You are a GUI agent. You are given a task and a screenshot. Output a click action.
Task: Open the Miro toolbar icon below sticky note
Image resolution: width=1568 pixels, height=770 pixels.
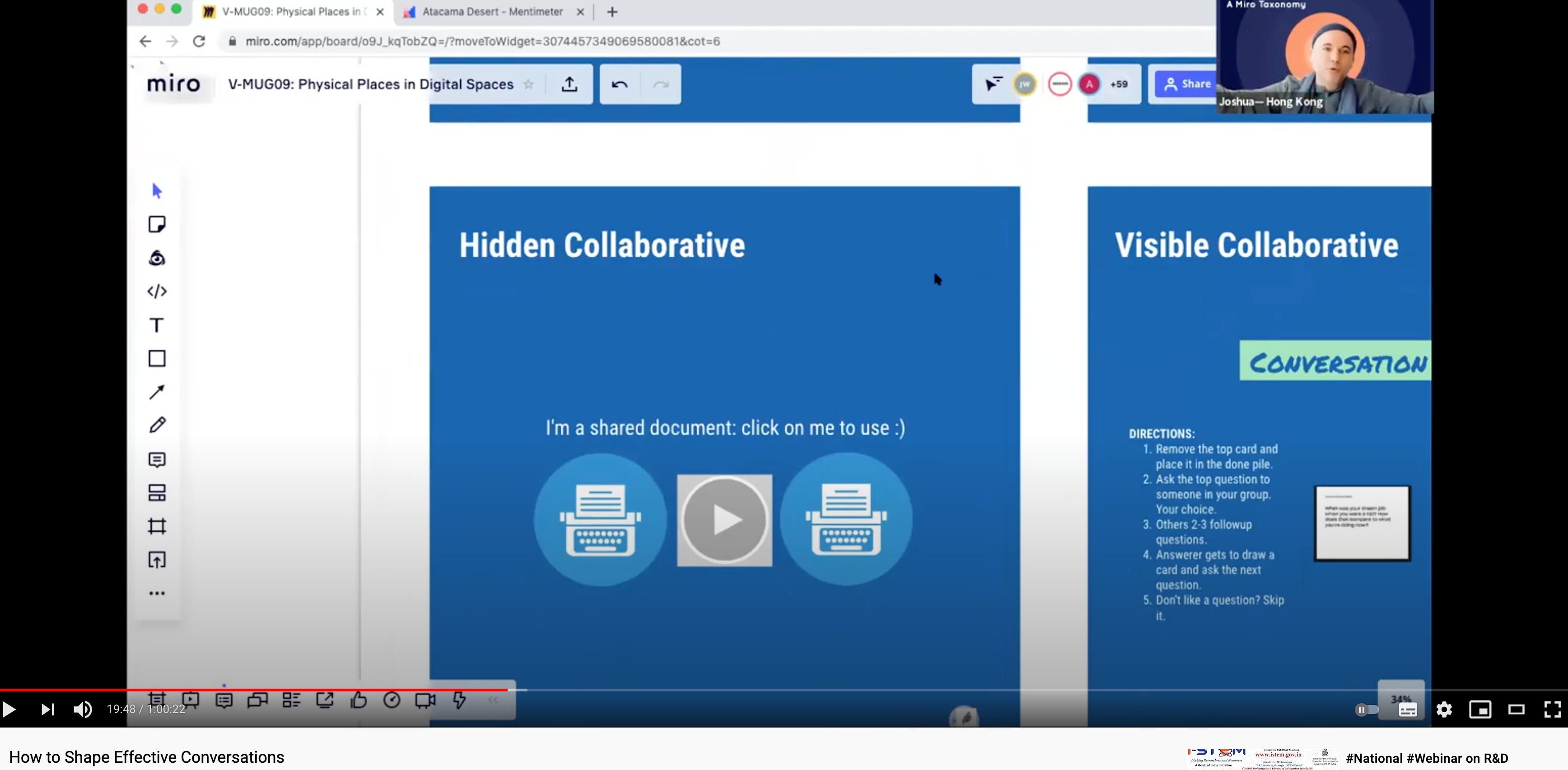pyautogui.click(x=157, y=258)
